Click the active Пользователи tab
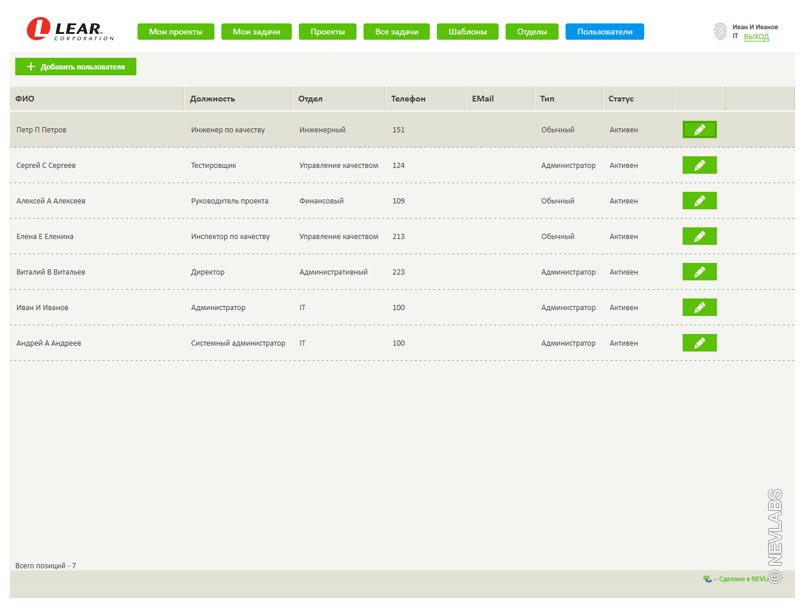Viewport: 805px width, 608px height. (x=604, y=32)
